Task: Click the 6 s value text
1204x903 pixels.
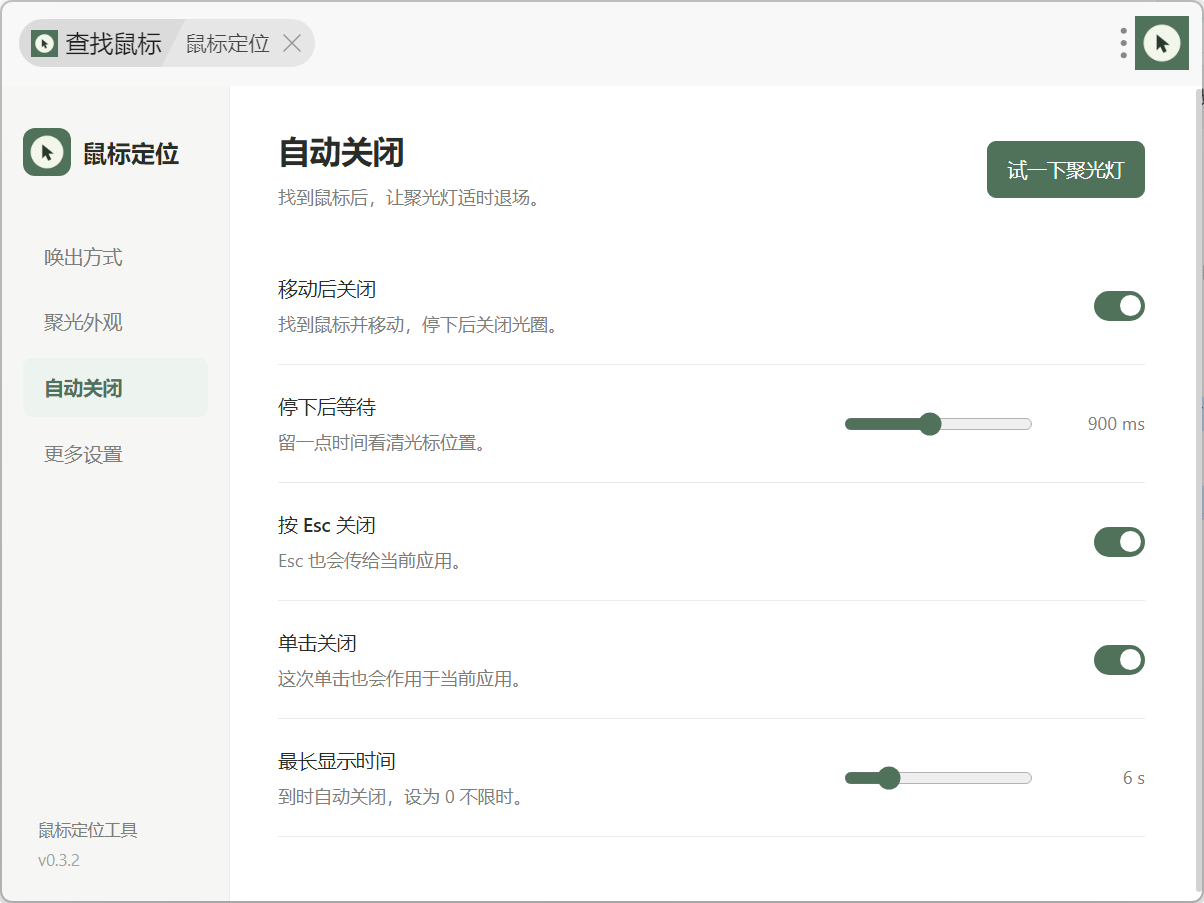Action: click(1134, 778)
